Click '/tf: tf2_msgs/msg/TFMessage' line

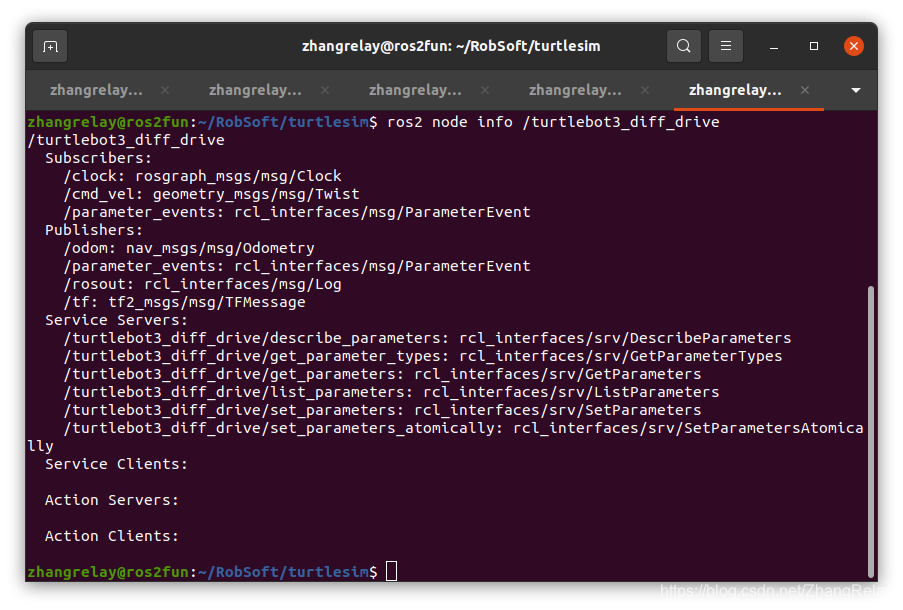[x=184, y=302]
